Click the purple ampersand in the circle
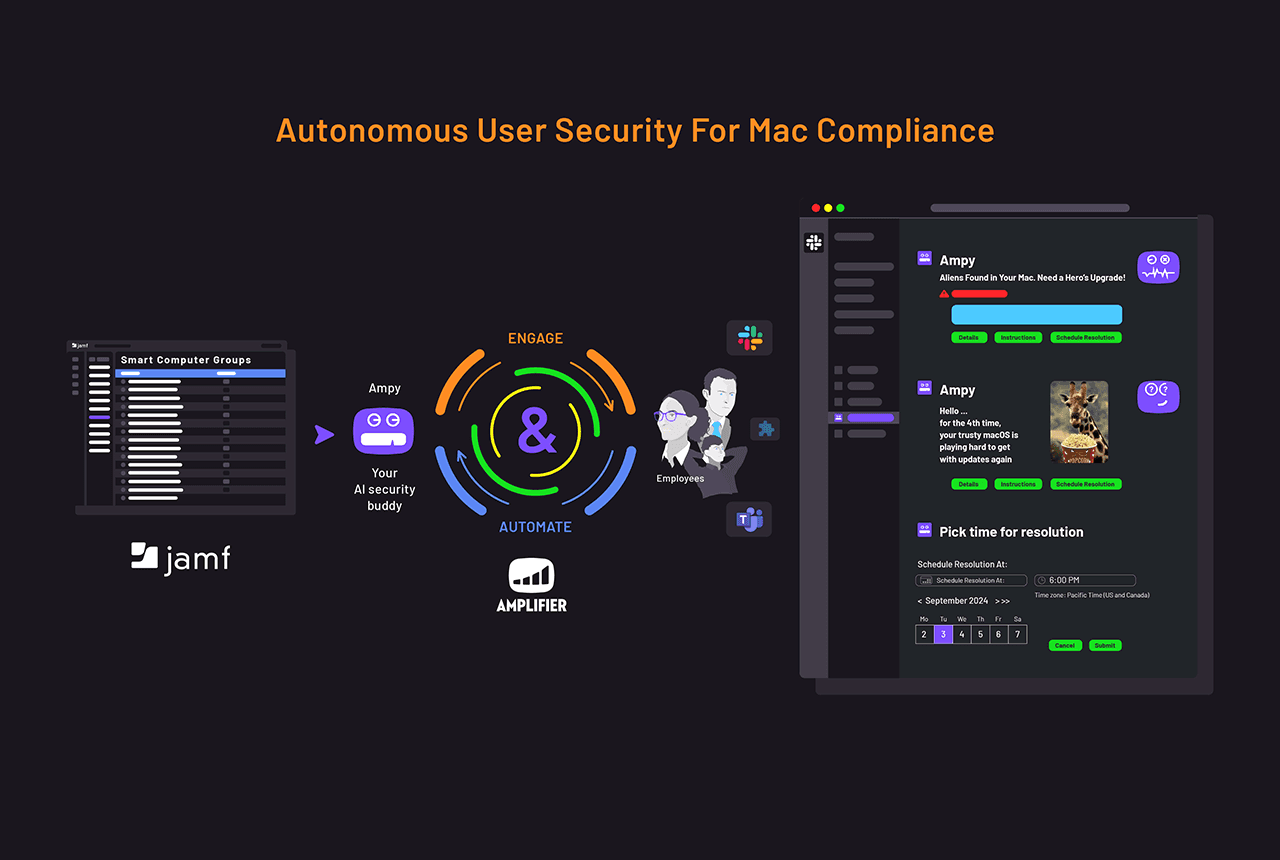The height and width of the screenshot is (860, 1280). 537,432
